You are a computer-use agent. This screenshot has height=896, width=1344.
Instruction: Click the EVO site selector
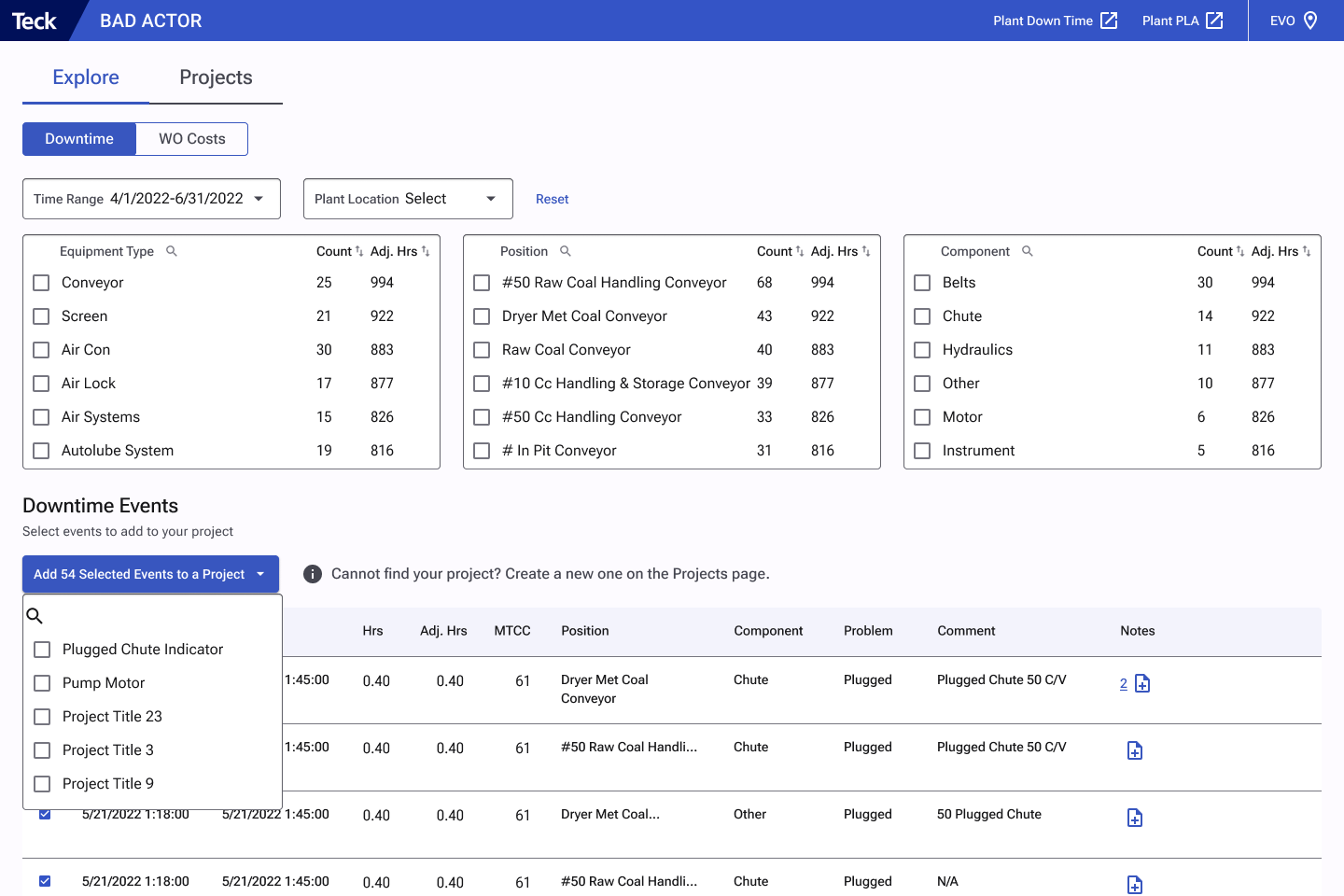coord(1294,21)
